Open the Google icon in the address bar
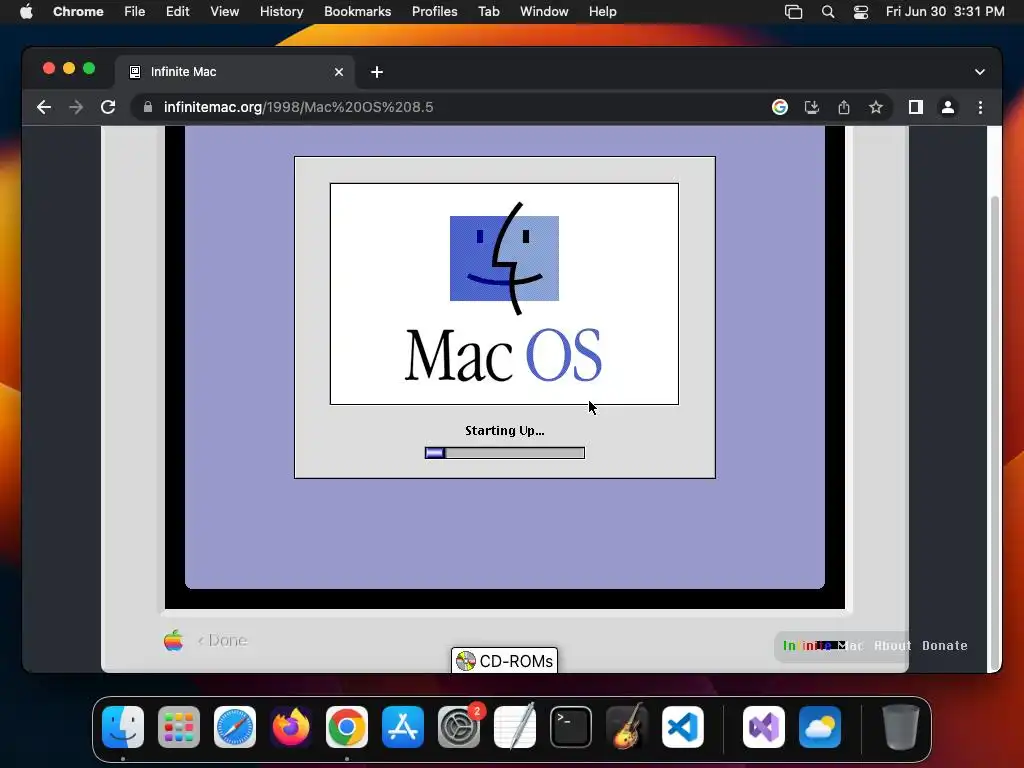 [780, 107]
